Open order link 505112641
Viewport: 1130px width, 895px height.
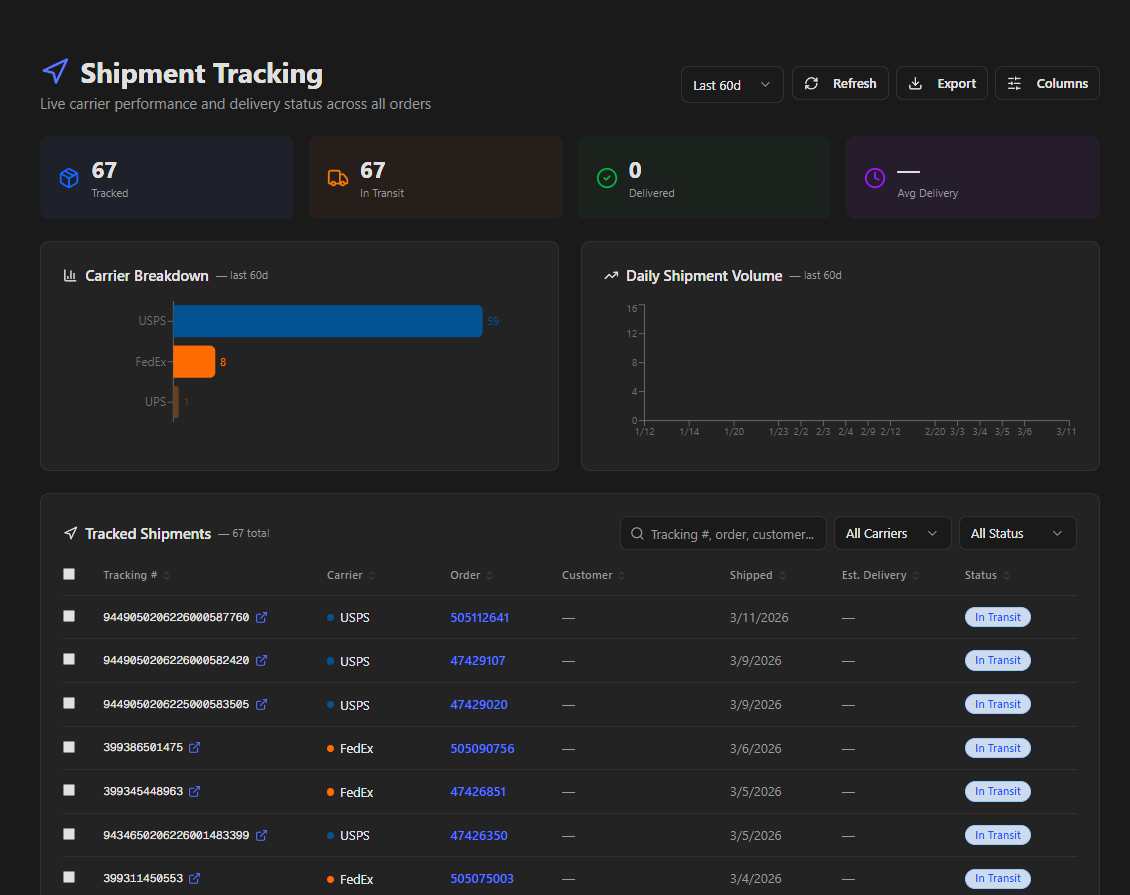(x=479, y=618)
